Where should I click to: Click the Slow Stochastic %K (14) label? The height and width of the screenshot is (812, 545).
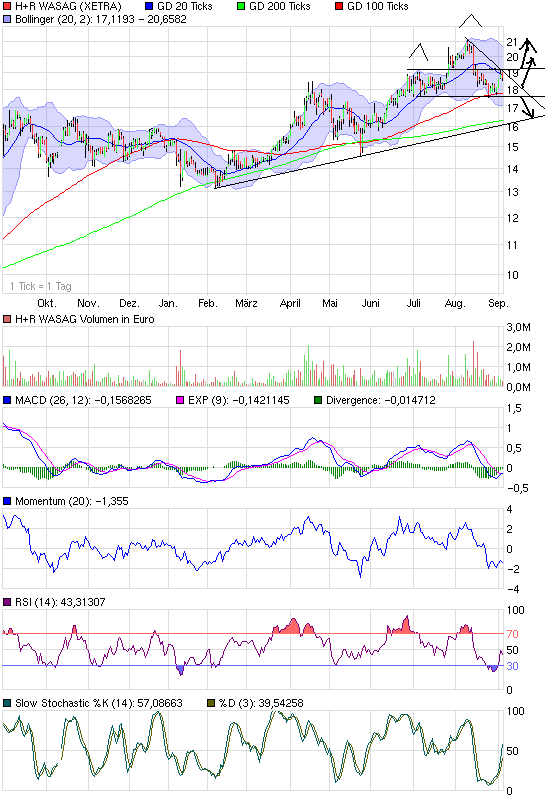coord(98,703)
